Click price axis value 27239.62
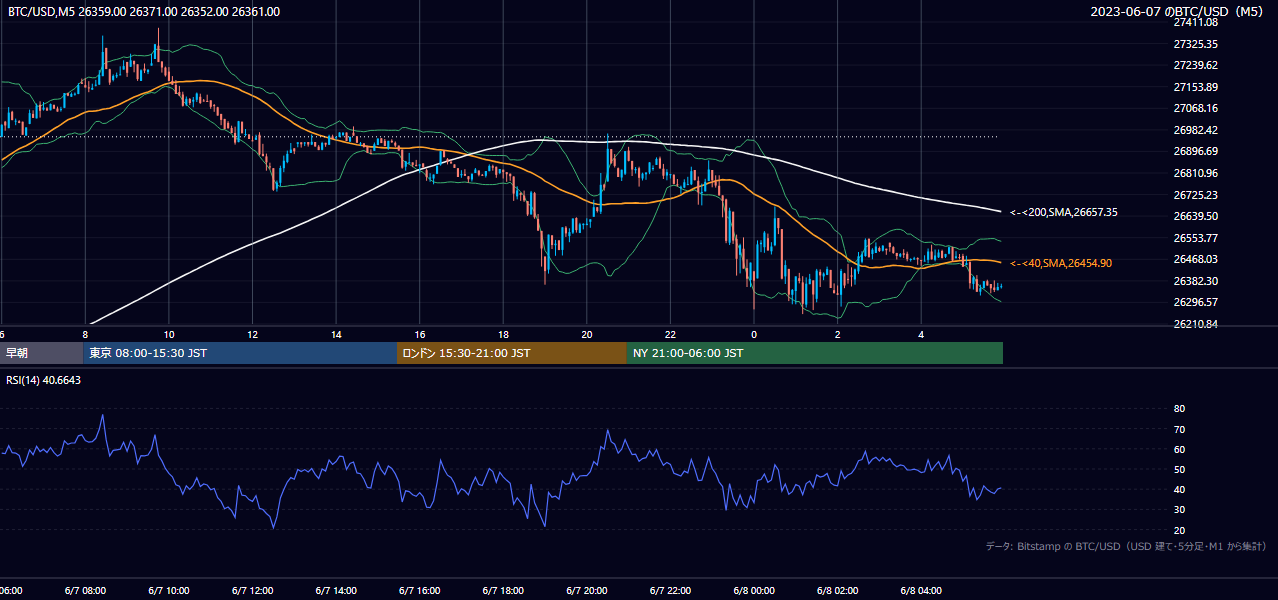The image size is (1278, 600). pos(1195,65)
